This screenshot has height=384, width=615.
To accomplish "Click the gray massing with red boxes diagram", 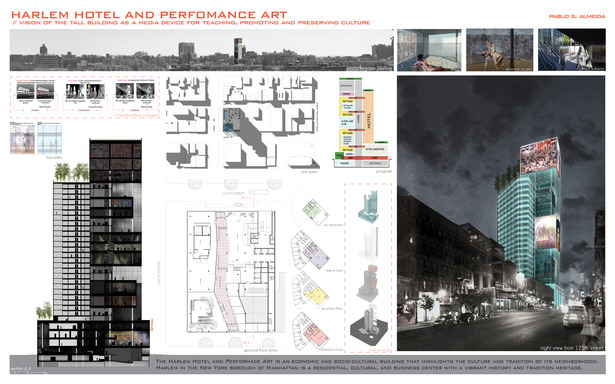I will 368,283.
